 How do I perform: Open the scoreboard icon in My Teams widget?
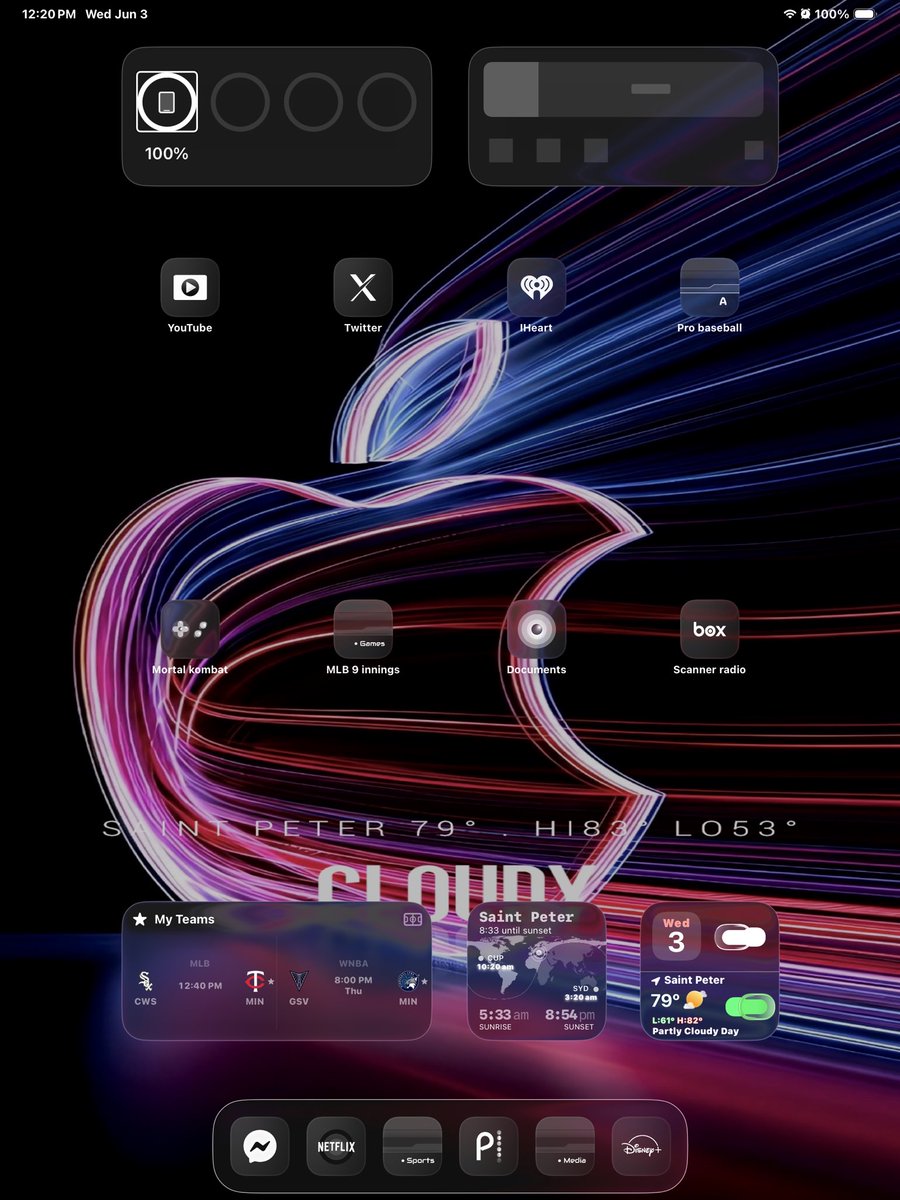click(x=412, y=919)
